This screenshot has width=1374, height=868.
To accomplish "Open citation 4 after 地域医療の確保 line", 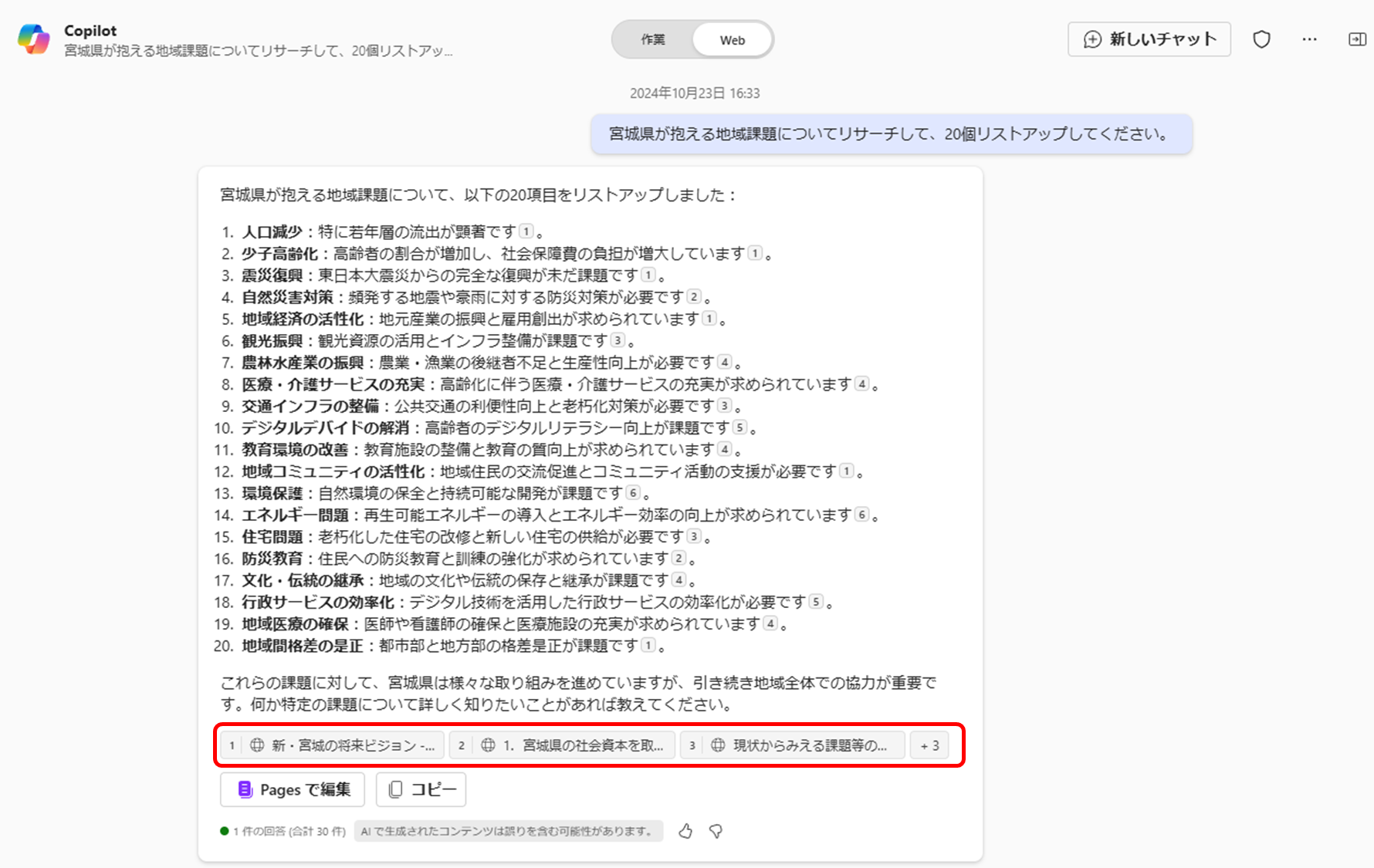I will [x=770, y=623].
